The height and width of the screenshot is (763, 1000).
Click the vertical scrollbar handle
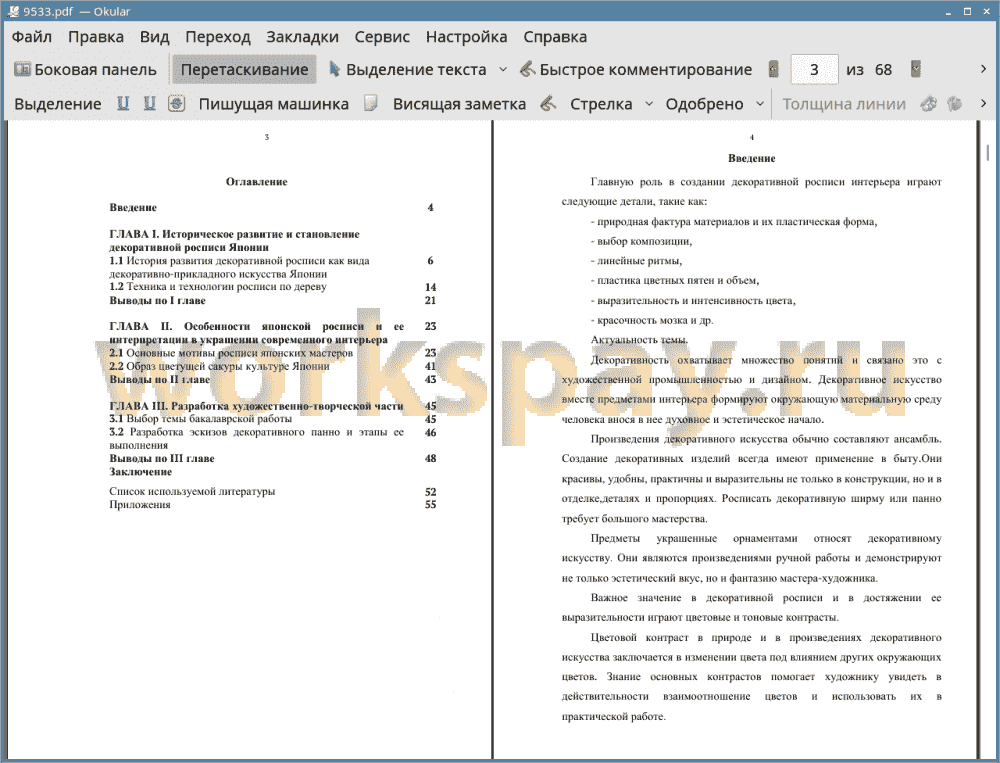coord(988,152)
